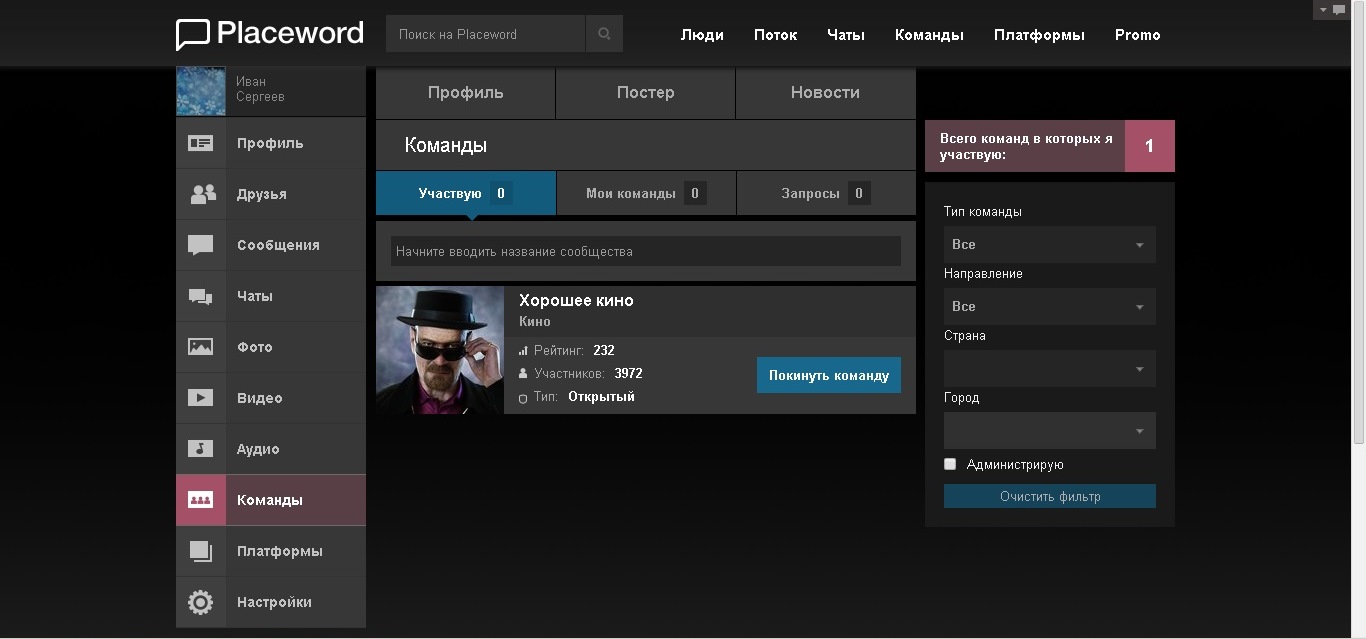Switch to the Новости tab
Image resolution: width=1366 pixels, height=639 pixels.
(826, 93)
